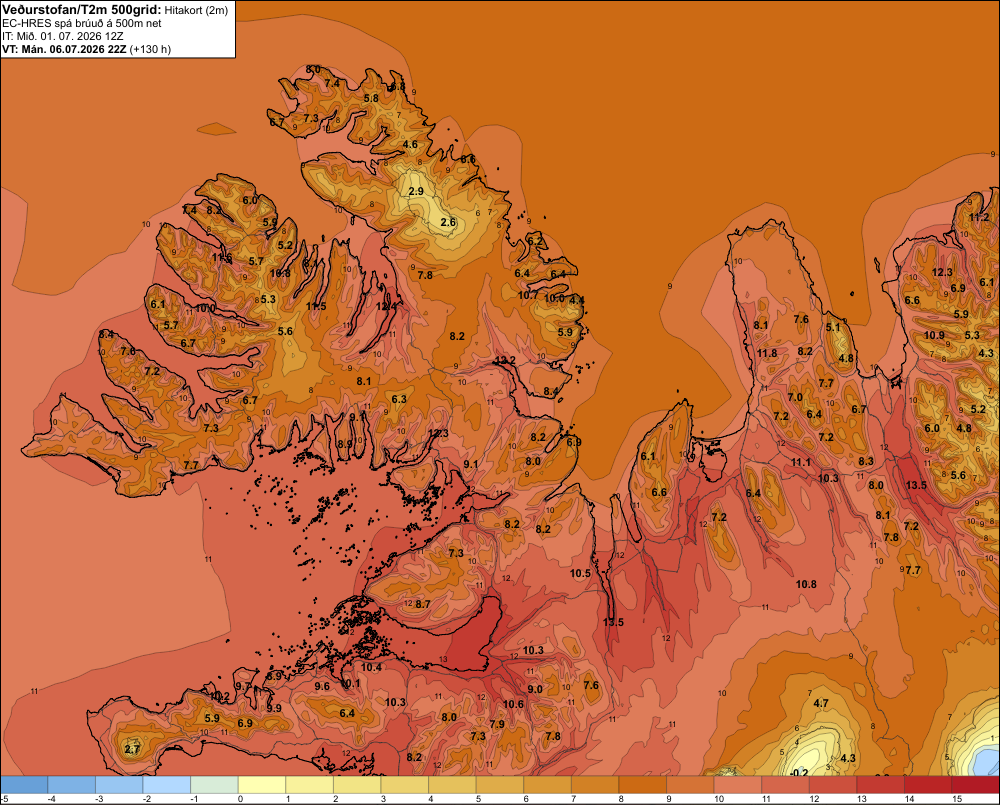Click the initial time IT: Mið. 01. 07. 2026 12Z
This screenshot has height=805, width=1000.
click(62, 36)
